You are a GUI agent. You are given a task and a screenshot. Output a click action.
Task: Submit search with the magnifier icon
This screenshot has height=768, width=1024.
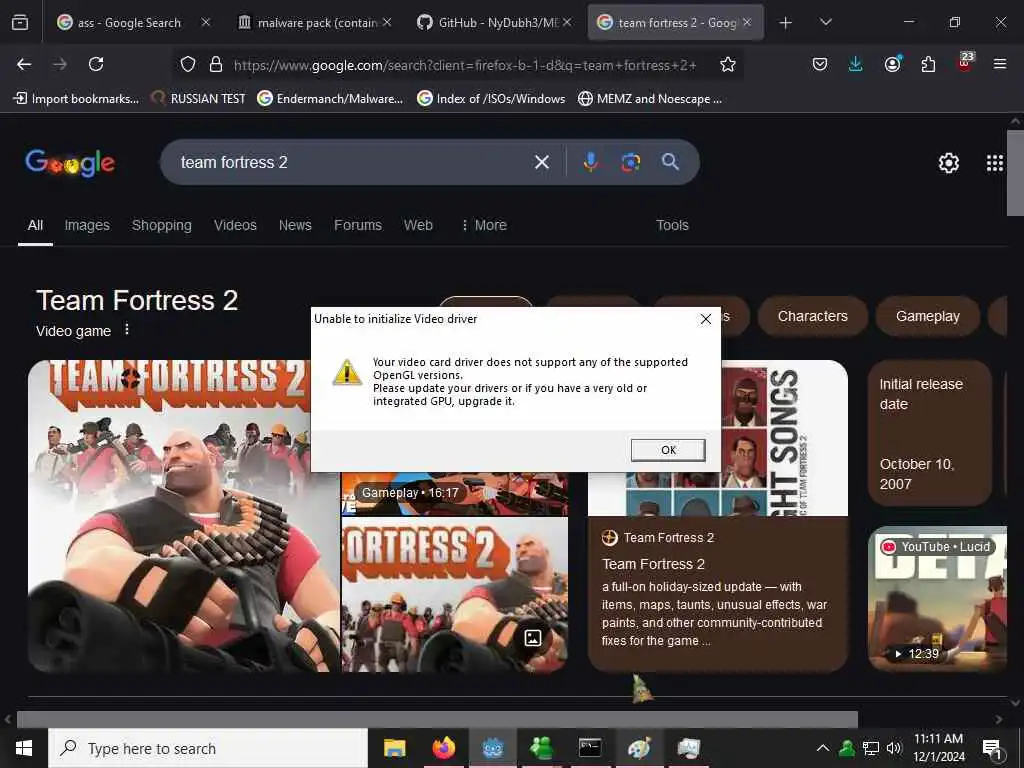click(670, 162)
